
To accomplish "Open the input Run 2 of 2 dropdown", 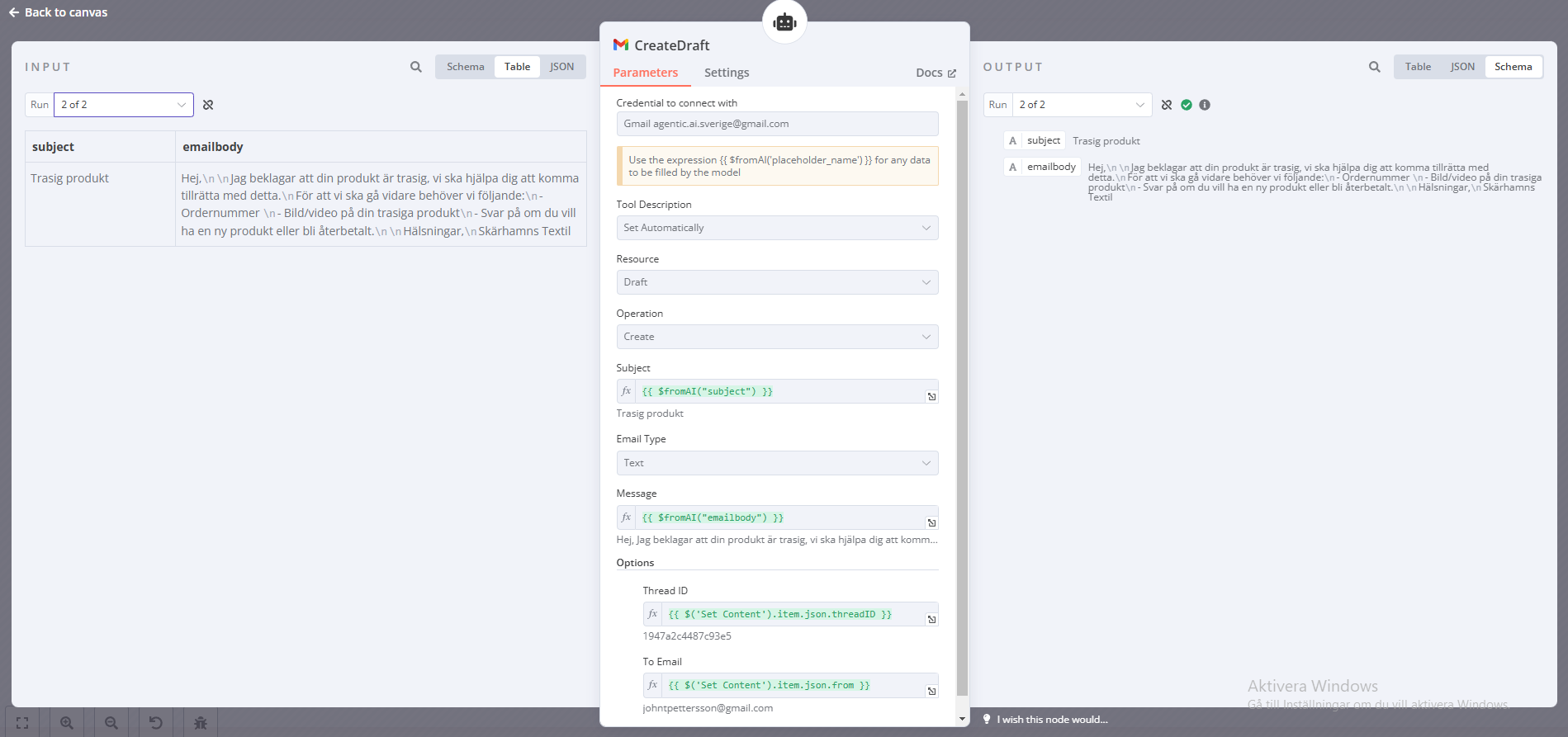I will tap(124, 105).
